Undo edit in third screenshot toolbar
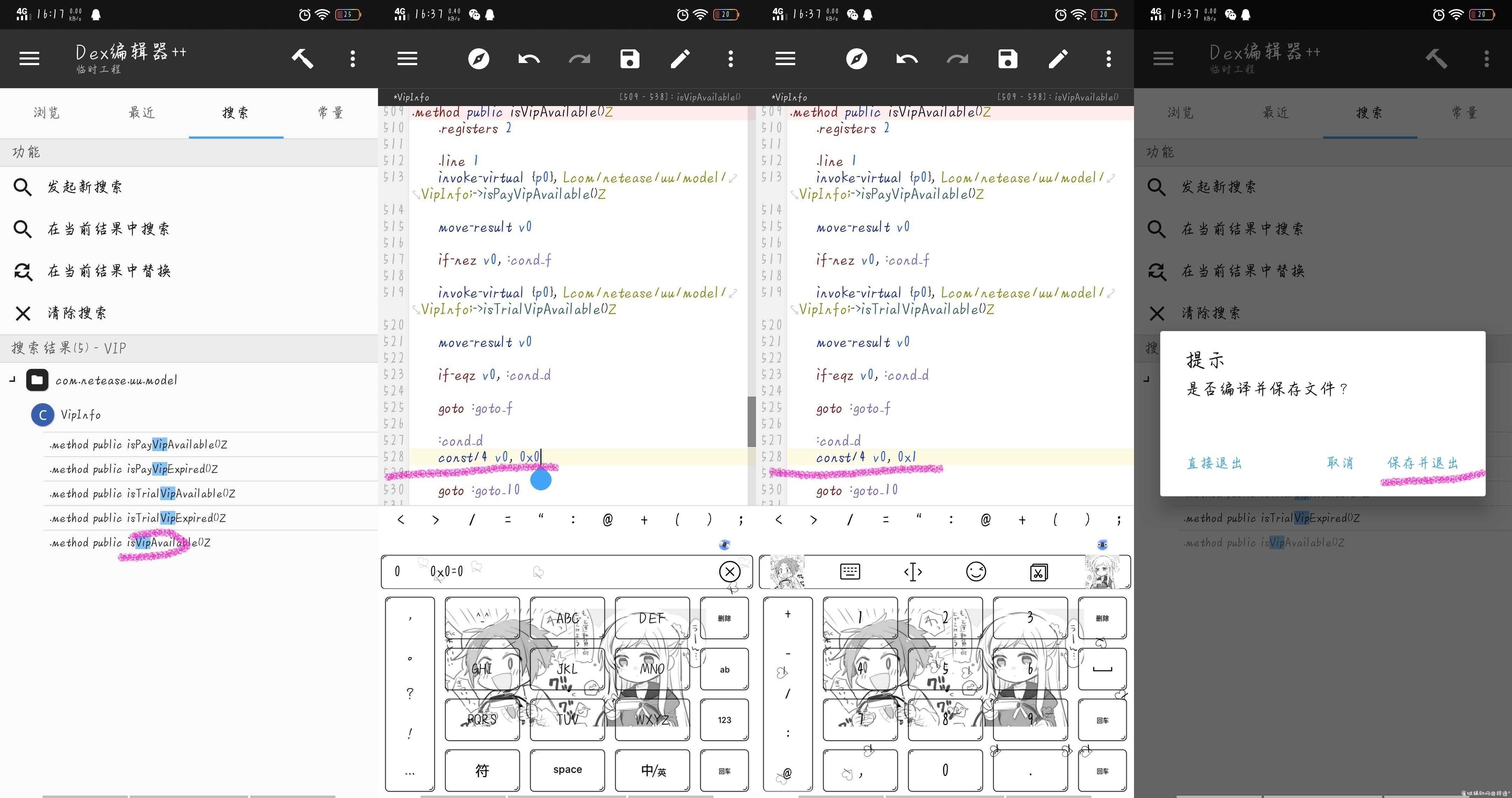Screen dimensions: 1512x798 tap(907, 59)
